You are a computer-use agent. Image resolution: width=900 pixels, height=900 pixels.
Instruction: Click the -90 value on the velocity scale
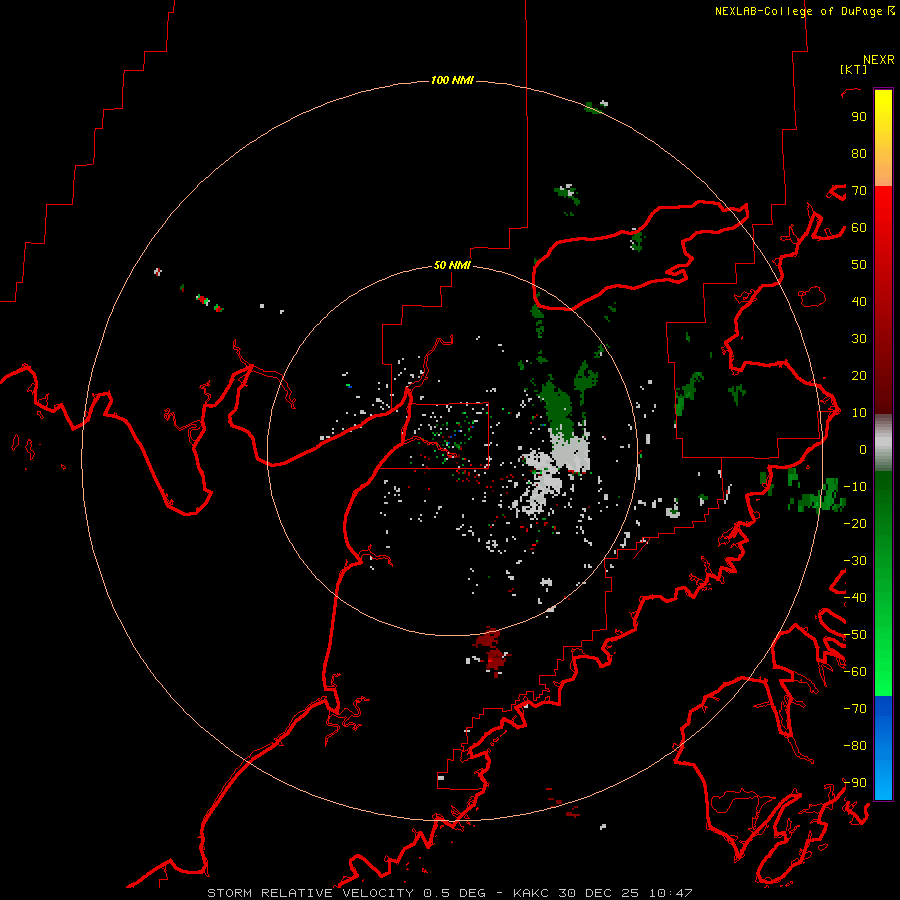point(855,783)
